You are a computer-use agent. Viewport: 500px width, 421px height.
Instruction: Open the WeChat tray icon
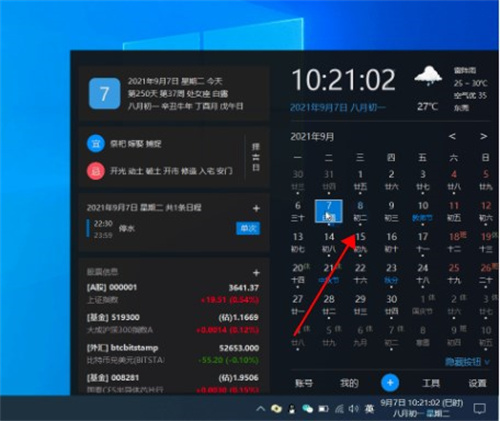tap(307, 408)
